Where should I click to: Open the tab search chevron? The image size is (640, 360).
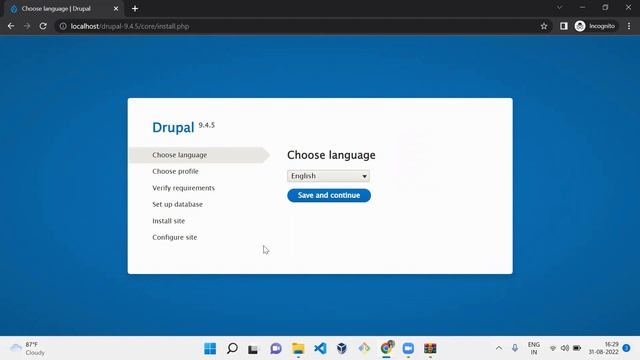pyautogui.click(x=560, y=7)
